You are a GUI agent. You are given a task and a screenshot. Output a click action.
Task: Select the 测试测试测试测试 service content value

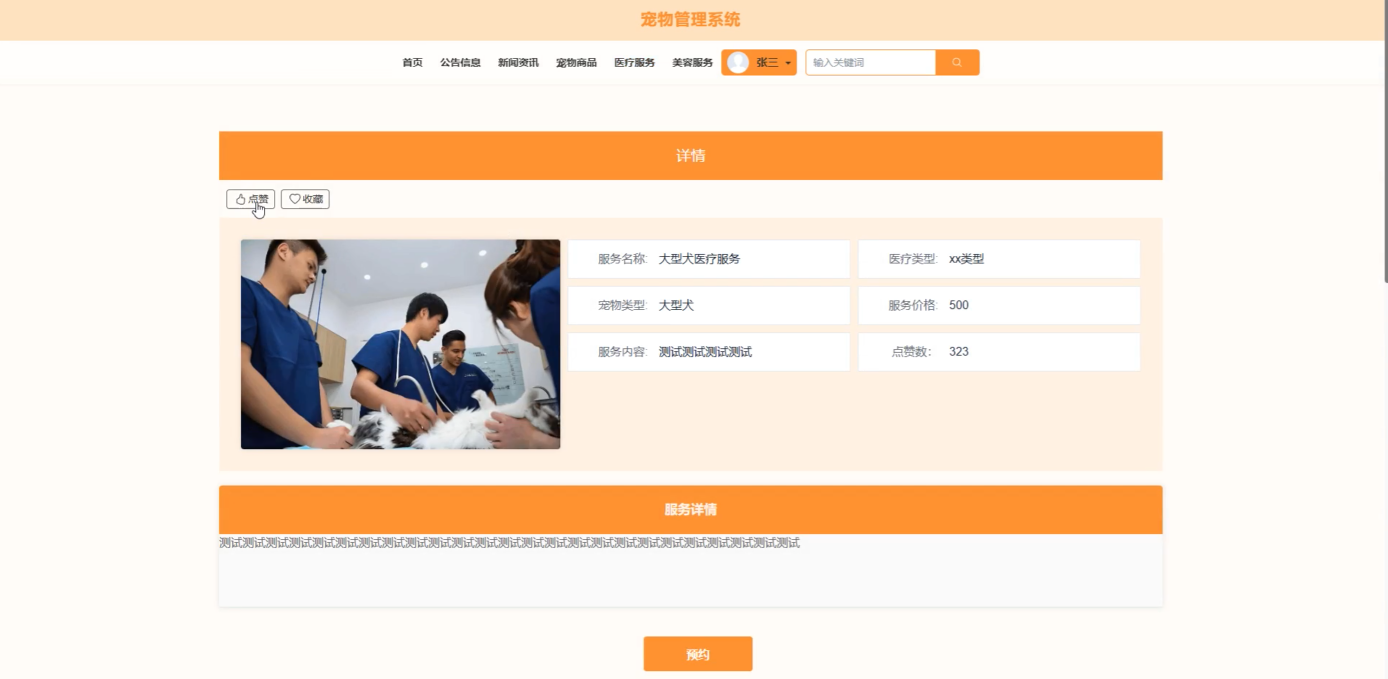pos(705,352)
